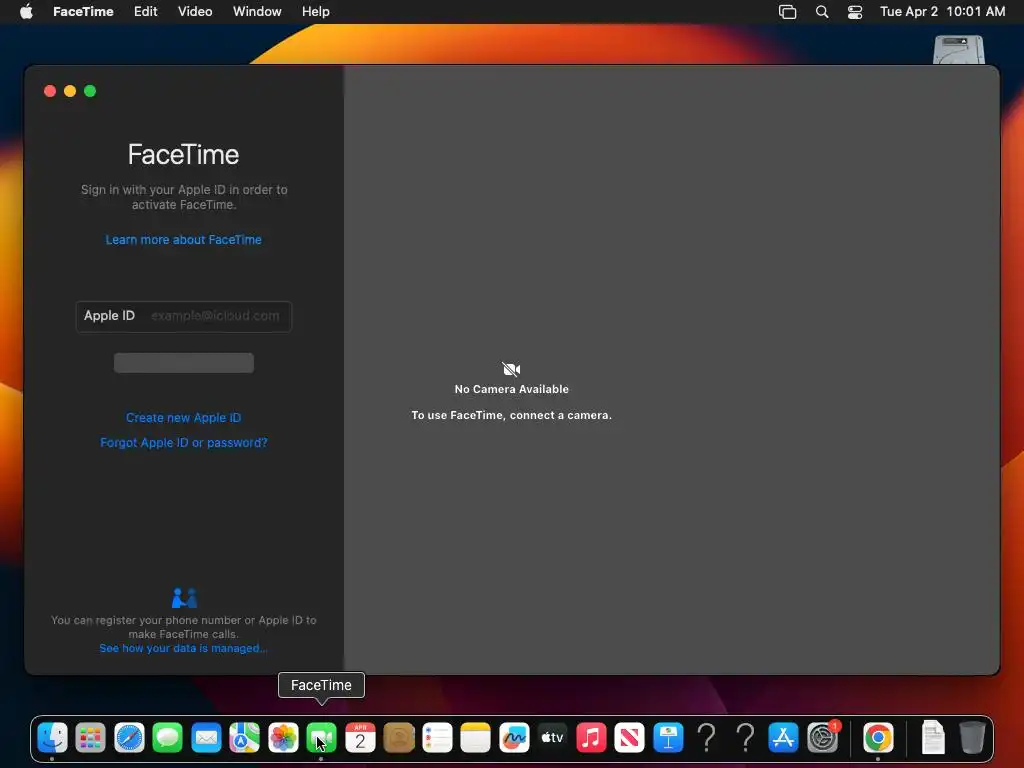1024x768 pixels.
Task: Open the FaceTime menu
Action: click(83, 12)
